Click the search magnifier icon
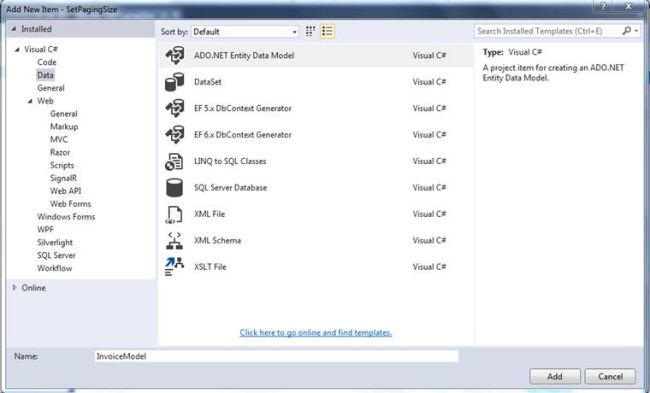This screenshot has height=393, width=650. (x=627, y=31)
